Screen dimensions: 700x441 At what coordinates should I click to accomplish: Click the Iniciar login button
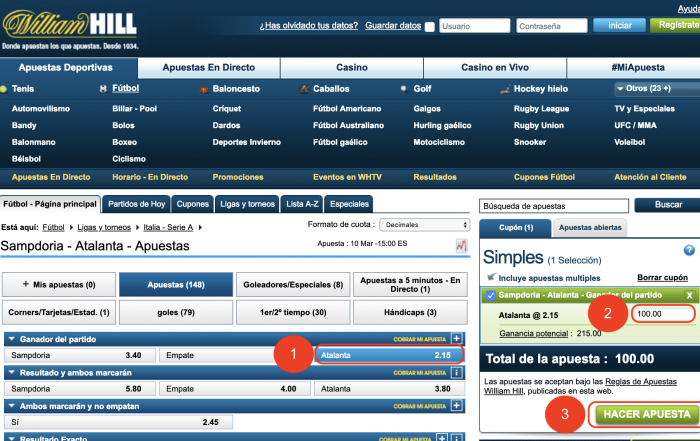coord(620,25)
